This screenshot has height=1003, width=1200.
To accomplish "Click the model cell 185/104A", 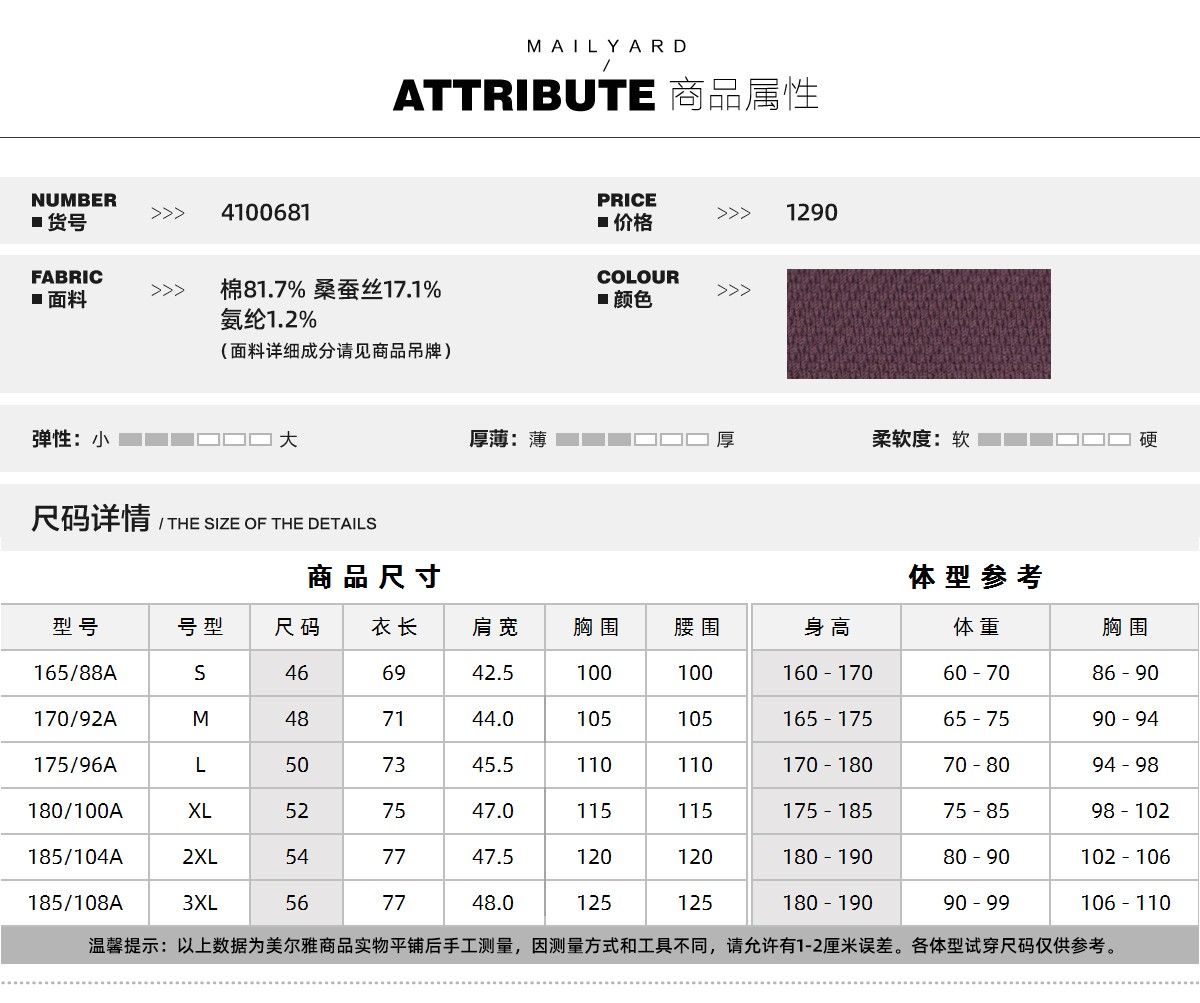I will [x=75, y=857].
